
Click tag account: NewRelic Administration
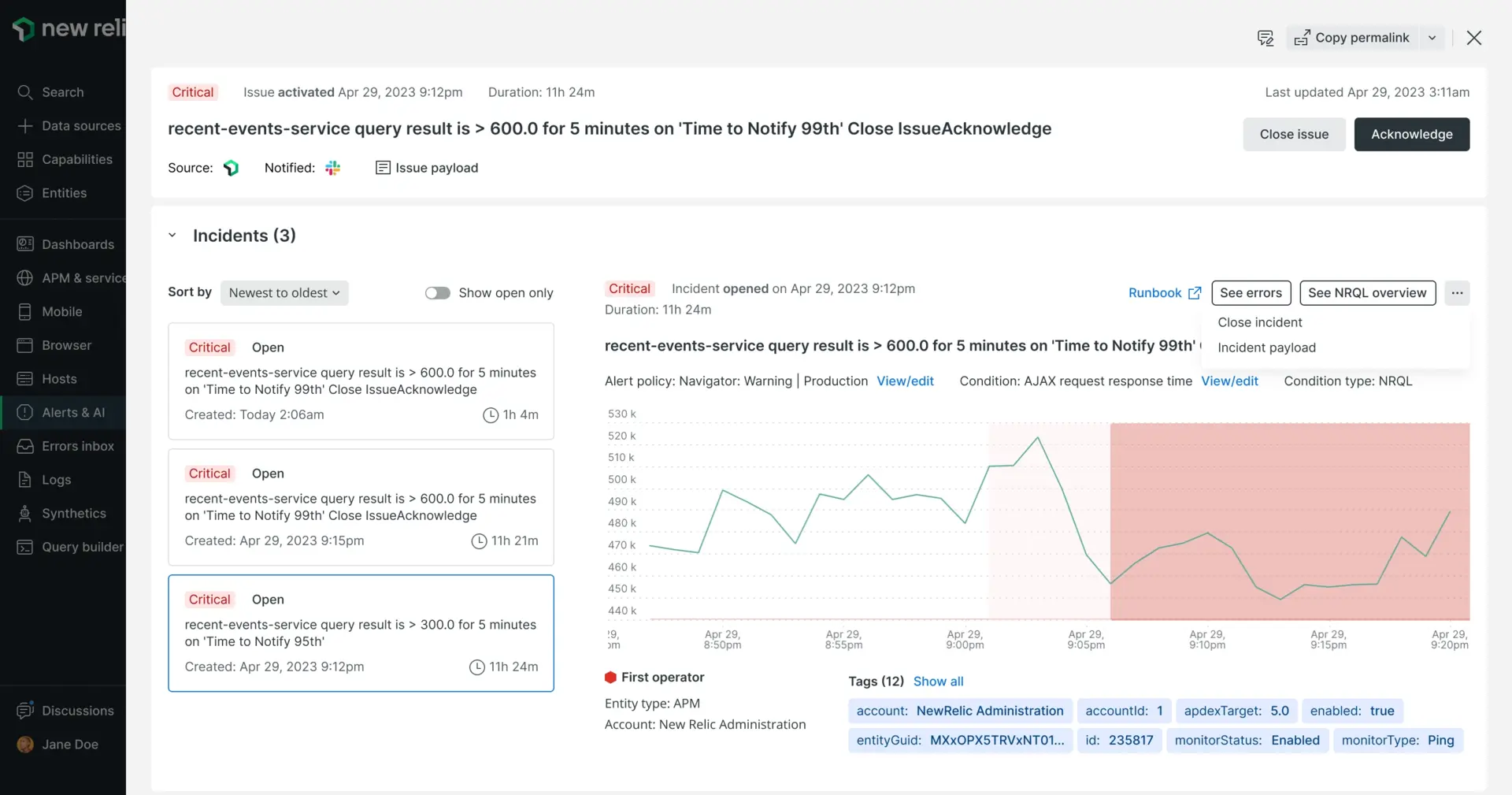pyautogui.click(x=960, y=711)
